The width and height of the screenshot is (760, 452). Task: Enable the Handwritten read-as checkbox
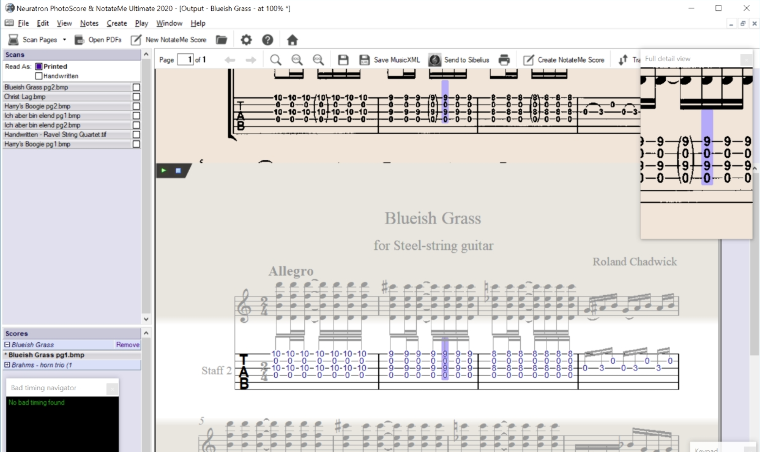(39, 75)
